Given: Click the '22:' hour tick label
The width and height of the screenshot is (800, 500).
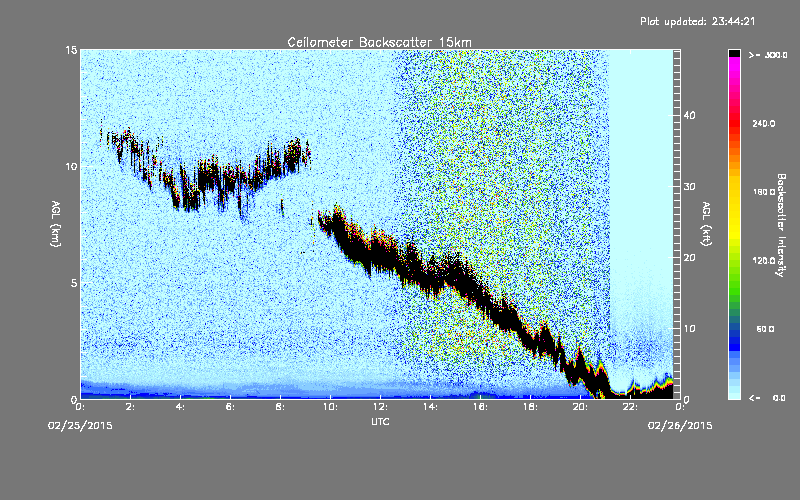Looking at the screenshot, I should (x=631, y=407).
